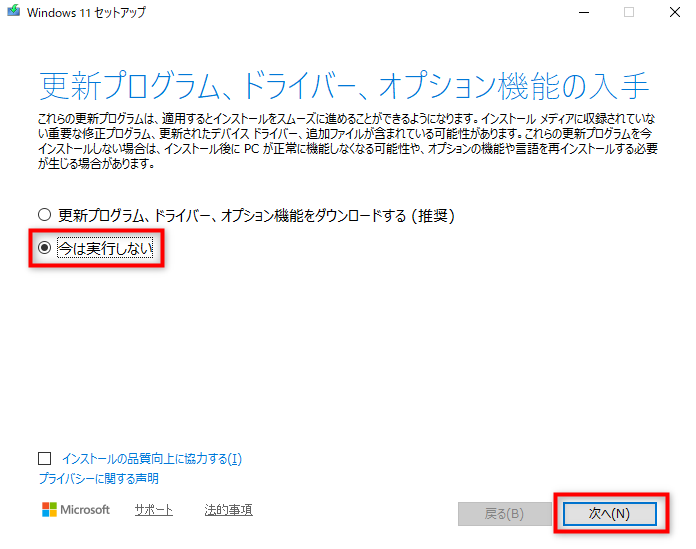
Task: Click the four-color Microsoft logo squares
Action: click(x=49, y=510)
